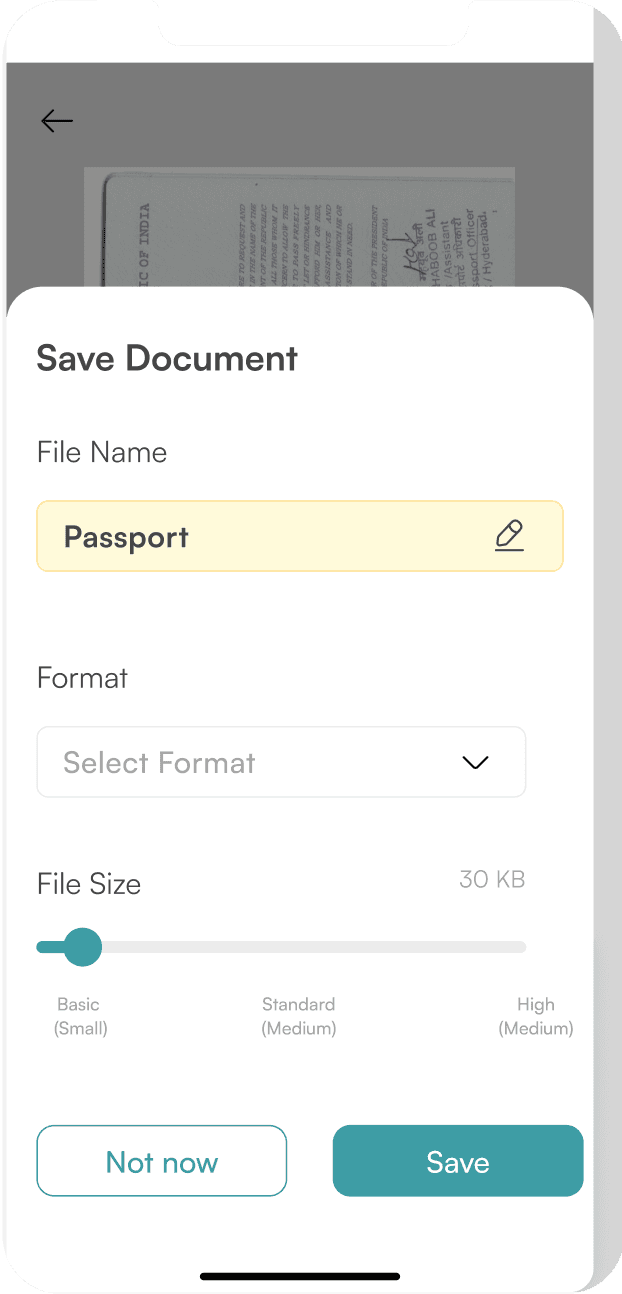This screenshot has height=1294, width=622.
Task: Click the unfilled grey slider track
Action: [x=313, y=947]
